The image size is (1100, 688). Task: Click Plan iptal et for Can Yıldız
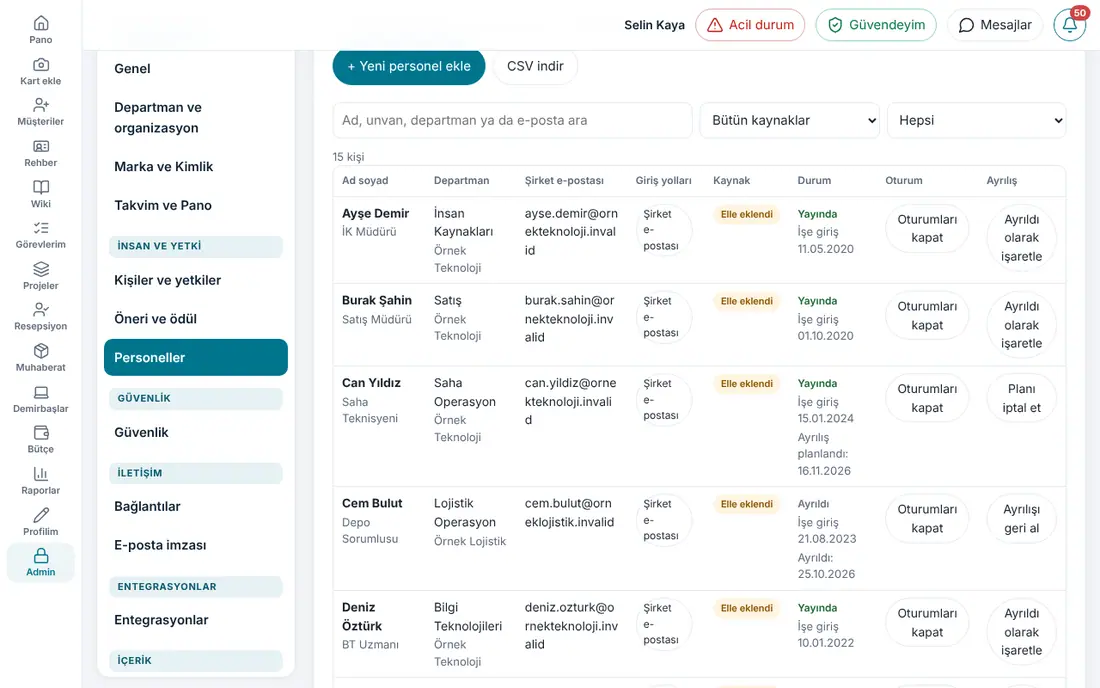click(x=1021, y=398)
